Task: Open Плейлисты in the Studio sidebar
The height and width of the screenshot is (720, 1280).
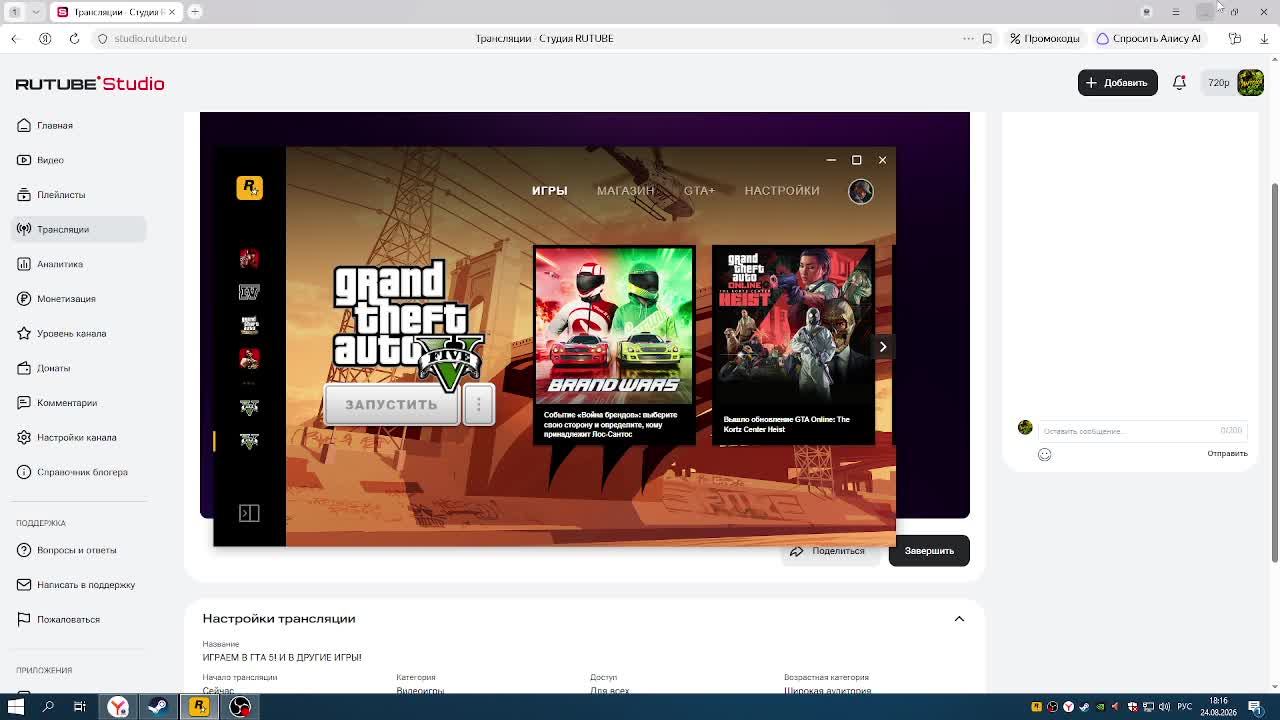Action: (x=78, y=195)
